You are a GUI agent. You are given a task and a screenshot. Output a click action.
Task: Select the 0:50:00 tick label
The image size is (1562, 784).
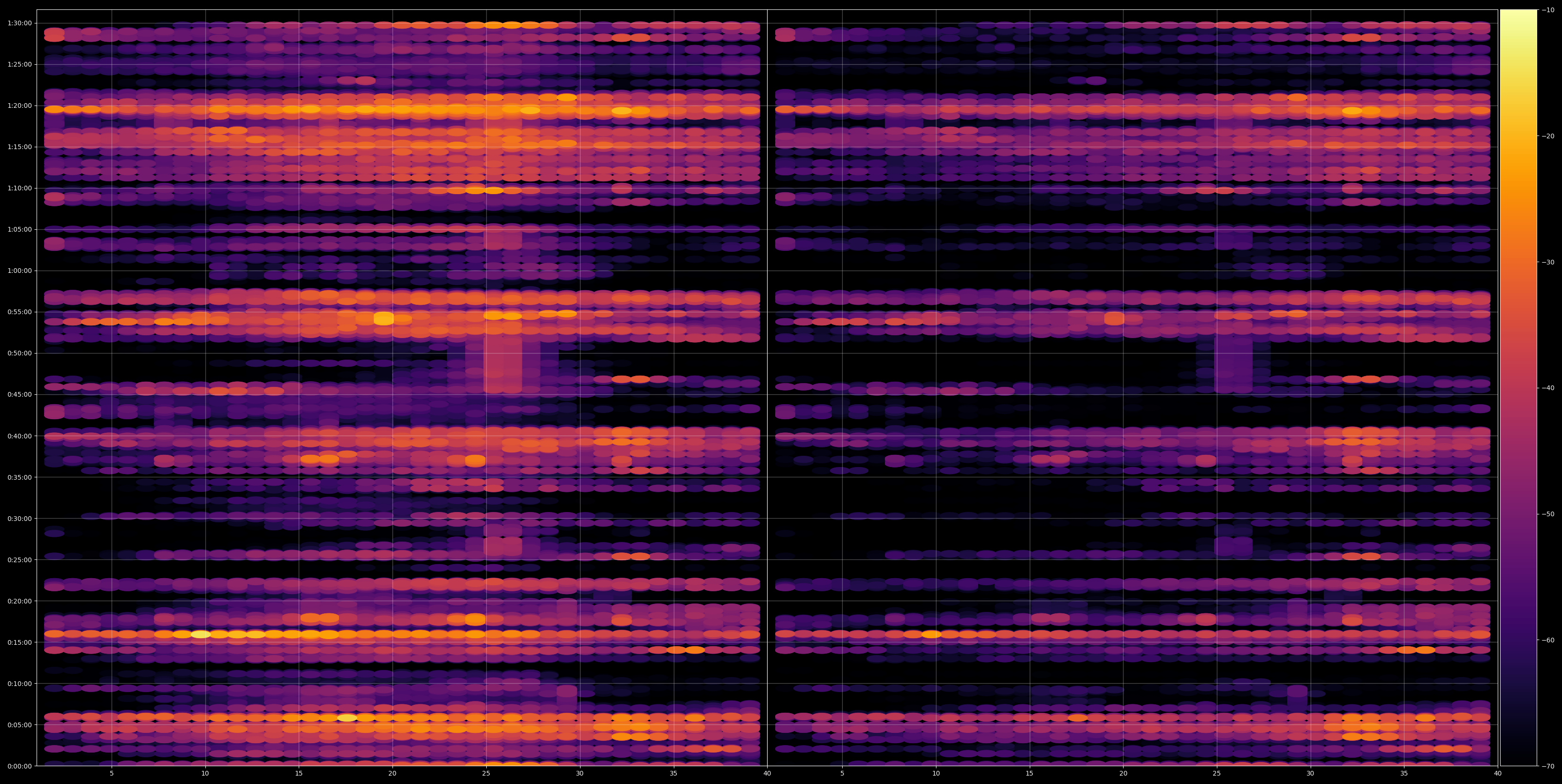point(19,354)
